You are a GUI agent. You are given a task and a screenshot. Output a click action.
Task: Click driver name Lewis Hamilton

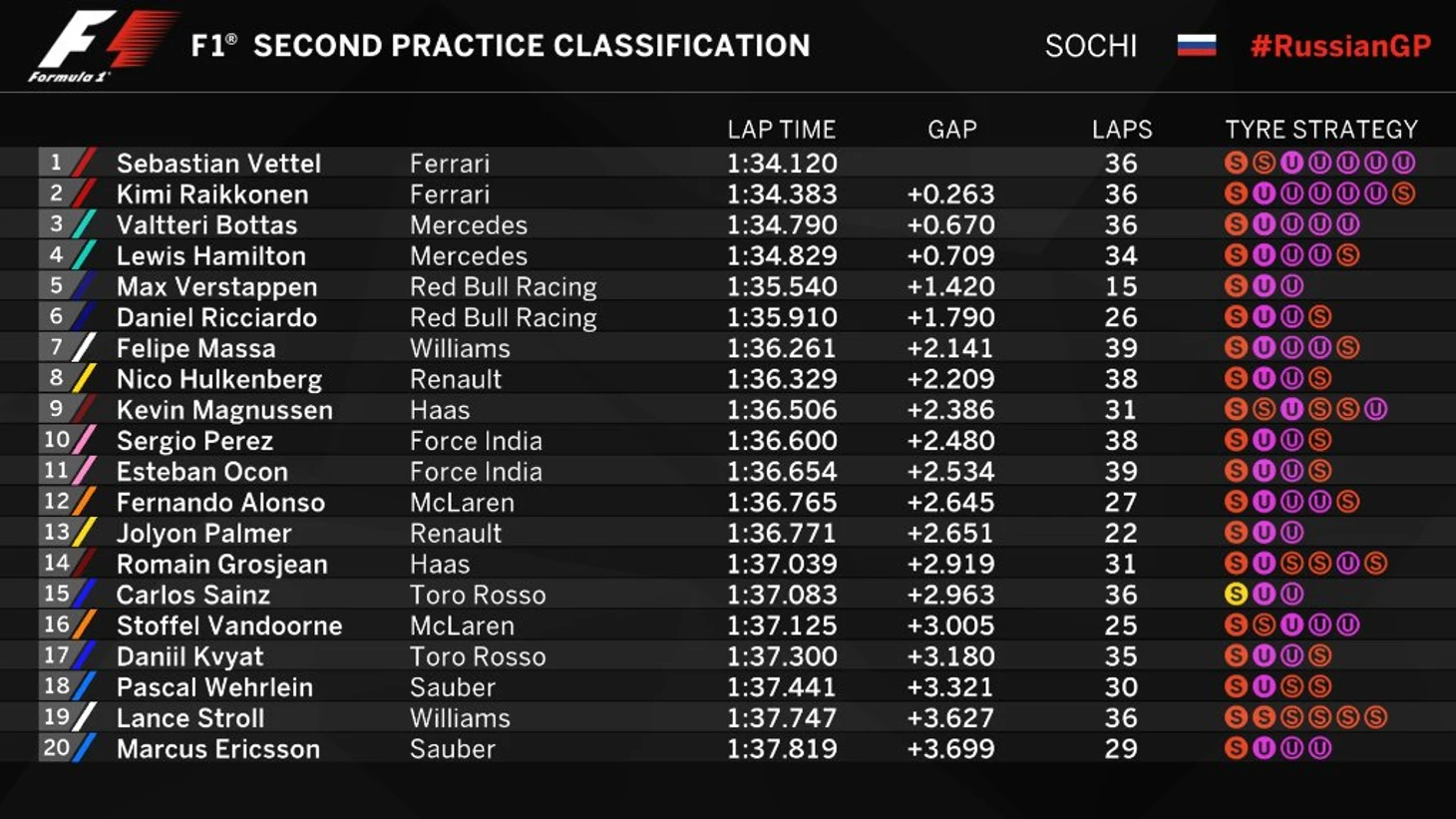[211, 256]
